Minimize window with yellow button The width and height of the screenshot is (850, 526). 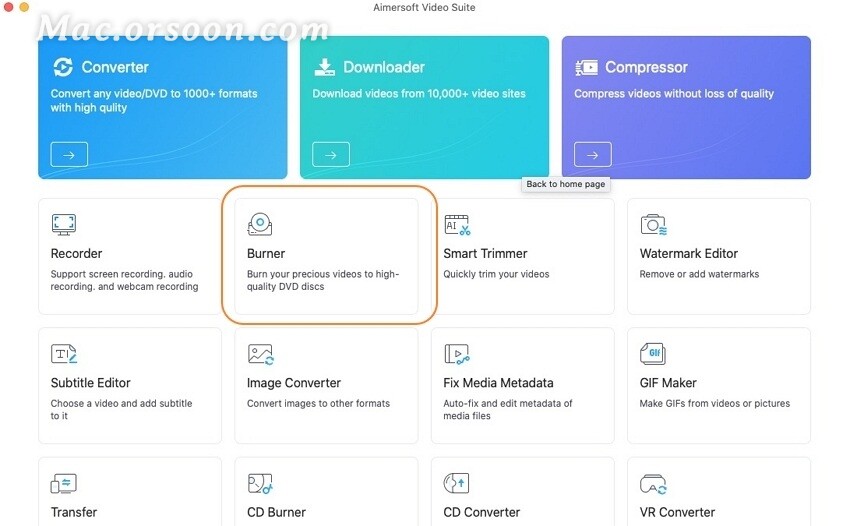(x=24, y=7)
